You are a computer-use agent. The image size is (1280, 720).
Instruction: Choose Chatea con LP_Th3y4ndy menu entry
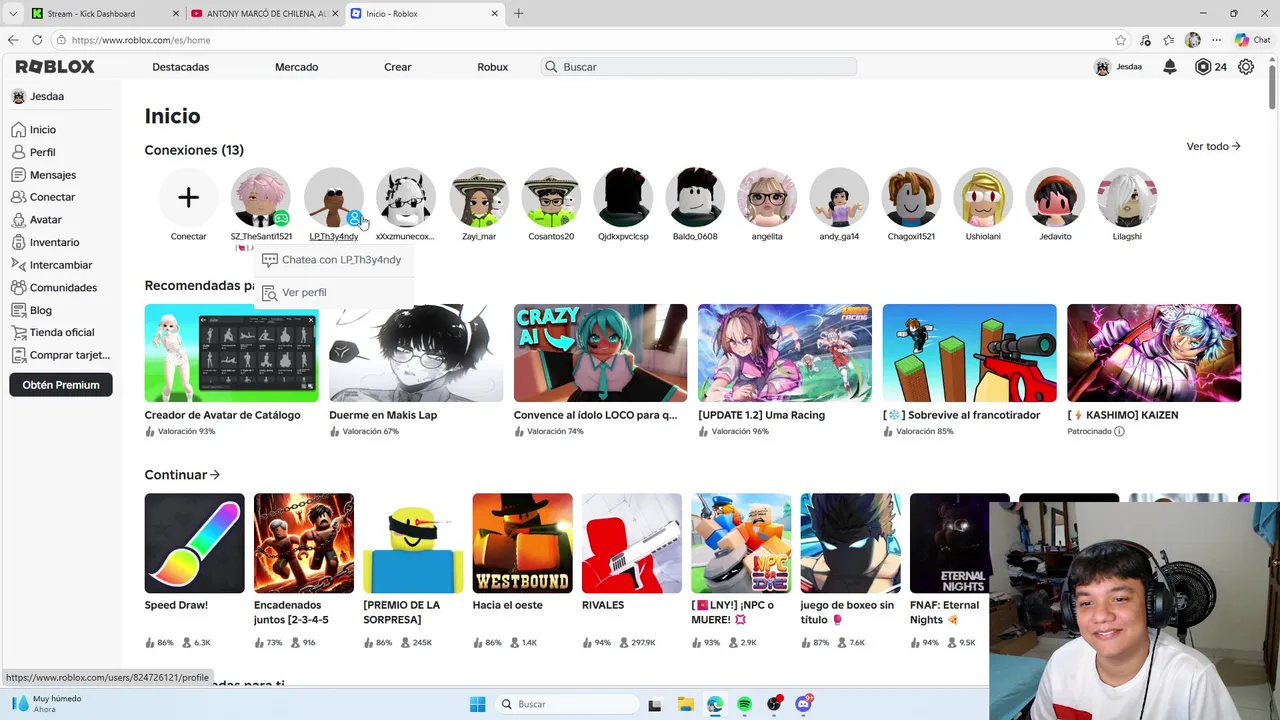point(332,260)
